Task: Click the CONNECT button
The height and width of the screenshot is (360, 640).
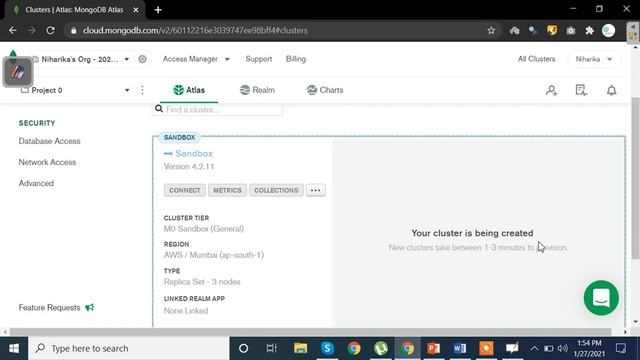Action: pos(184,190)
